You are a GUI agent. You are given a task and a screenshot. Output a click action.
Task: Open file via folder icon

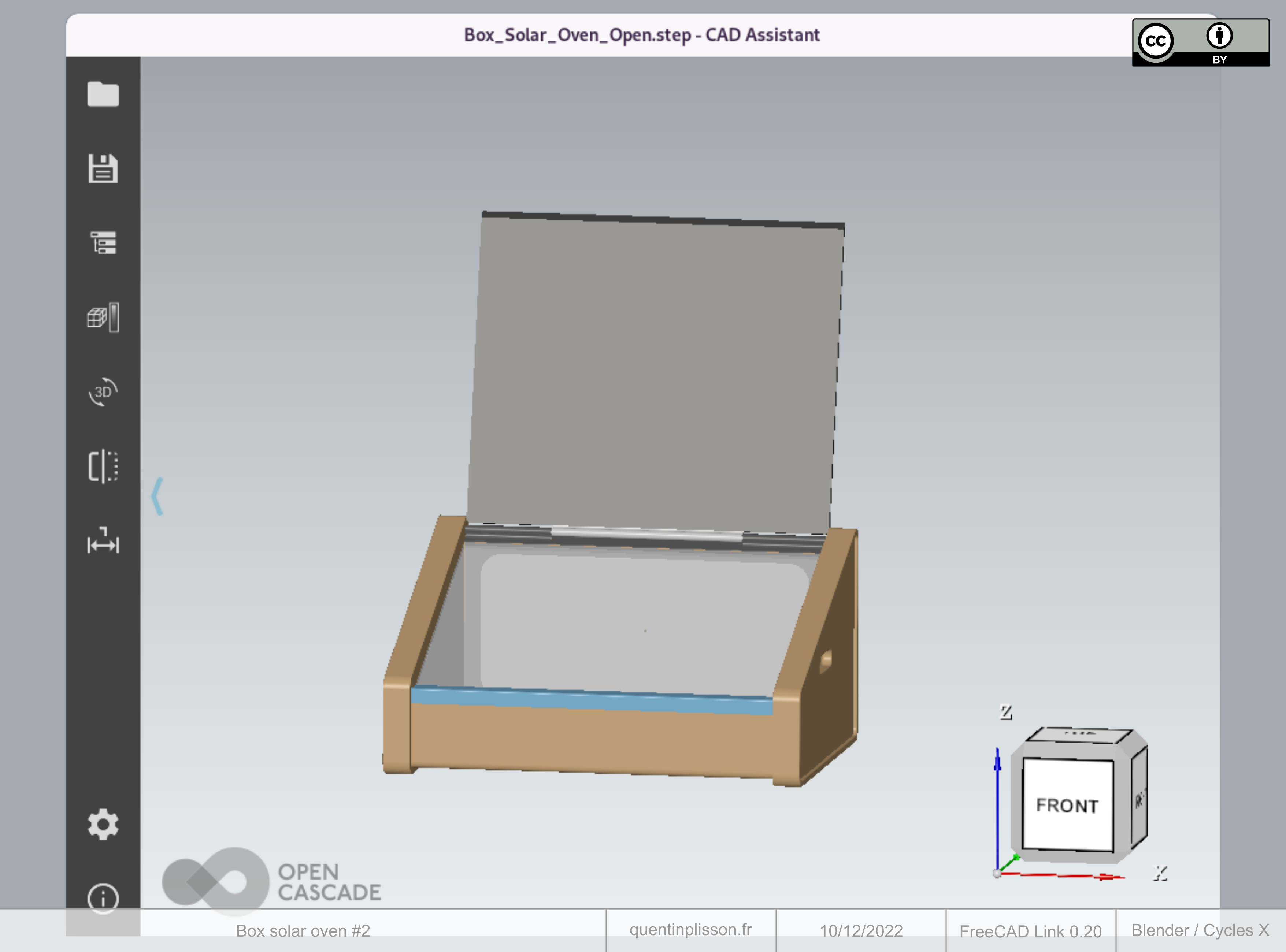103,94
